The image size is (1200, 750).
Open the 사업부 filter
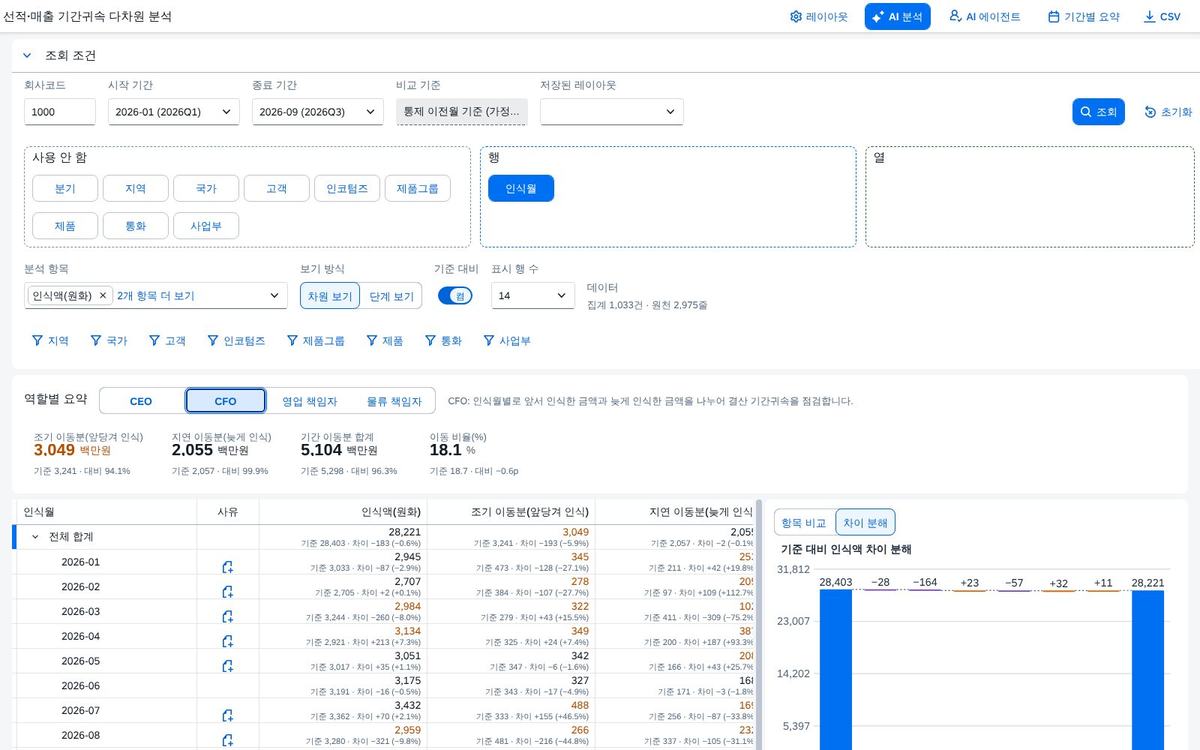[x=507, y=341]
